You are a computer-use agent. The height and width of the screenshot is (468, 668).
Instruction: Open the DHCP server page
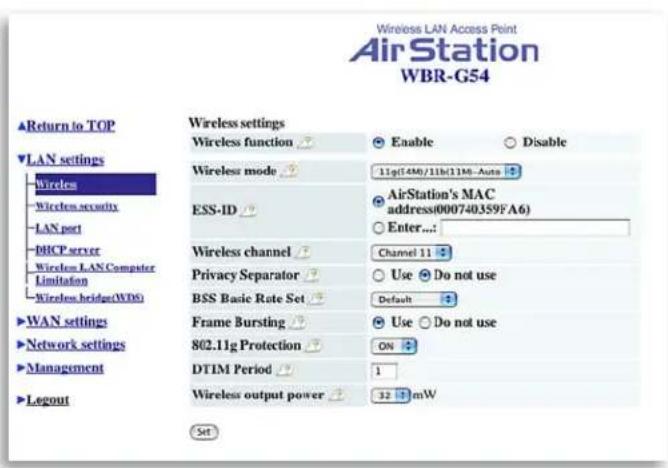[68, 250]
